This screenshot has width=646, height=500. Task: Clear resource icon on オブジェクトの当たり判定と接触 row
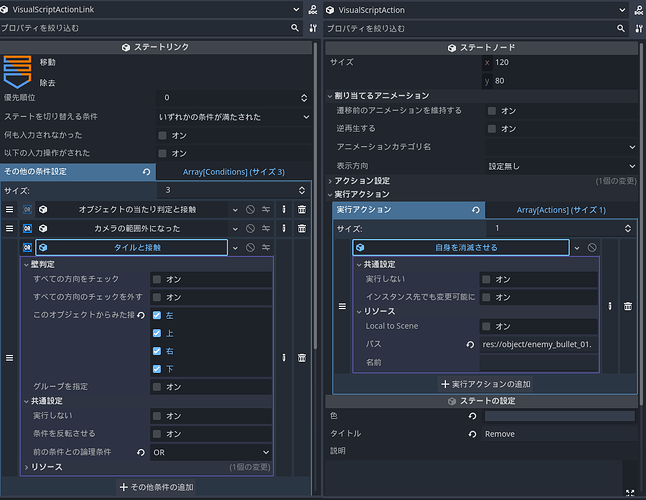click(250, 209)
